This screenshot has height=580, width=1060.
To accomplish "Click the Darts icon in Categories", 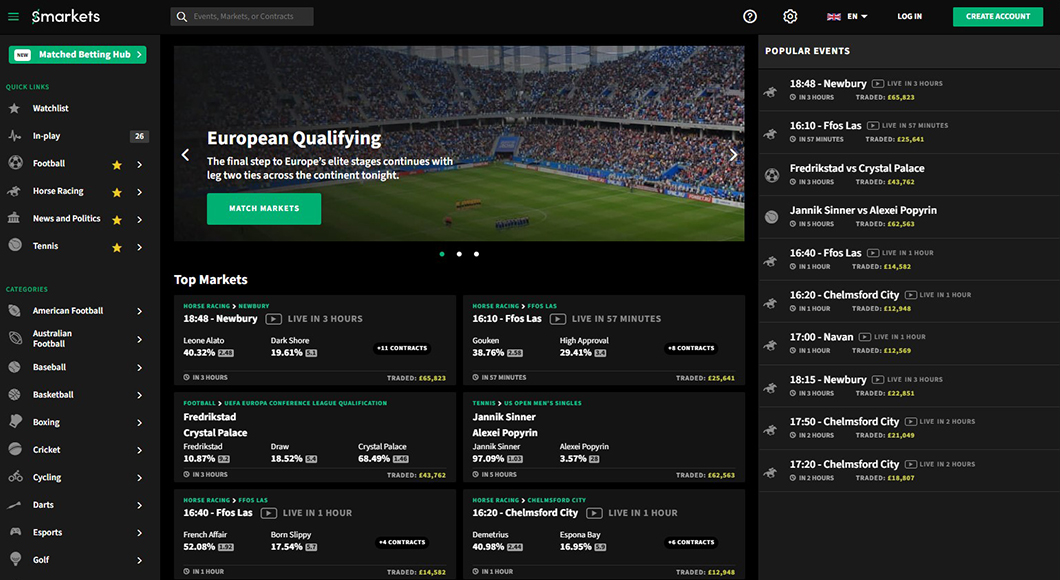I will tap(14, 505).
